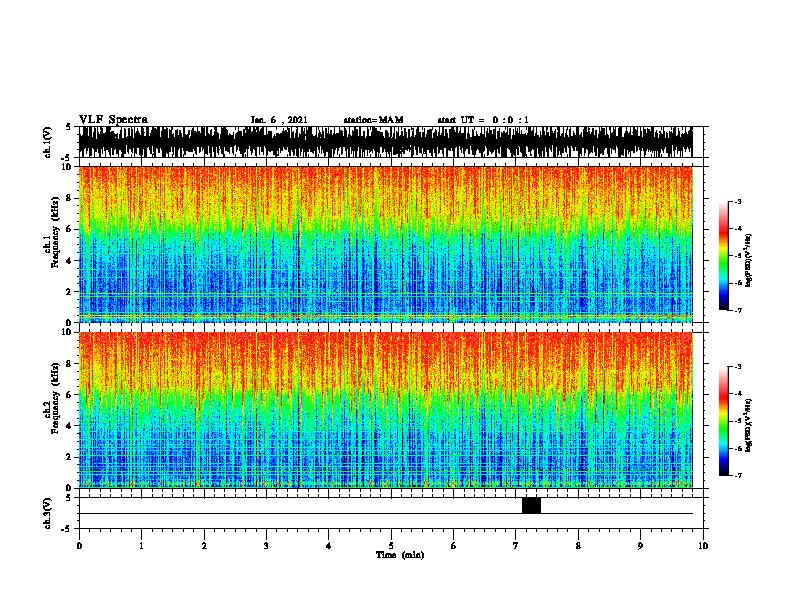The height and width of the screenshot is (612, 792).
Task: Click the 'ch.3(V)' axis label
Action: pyautogui.click(x=47, y=513)
